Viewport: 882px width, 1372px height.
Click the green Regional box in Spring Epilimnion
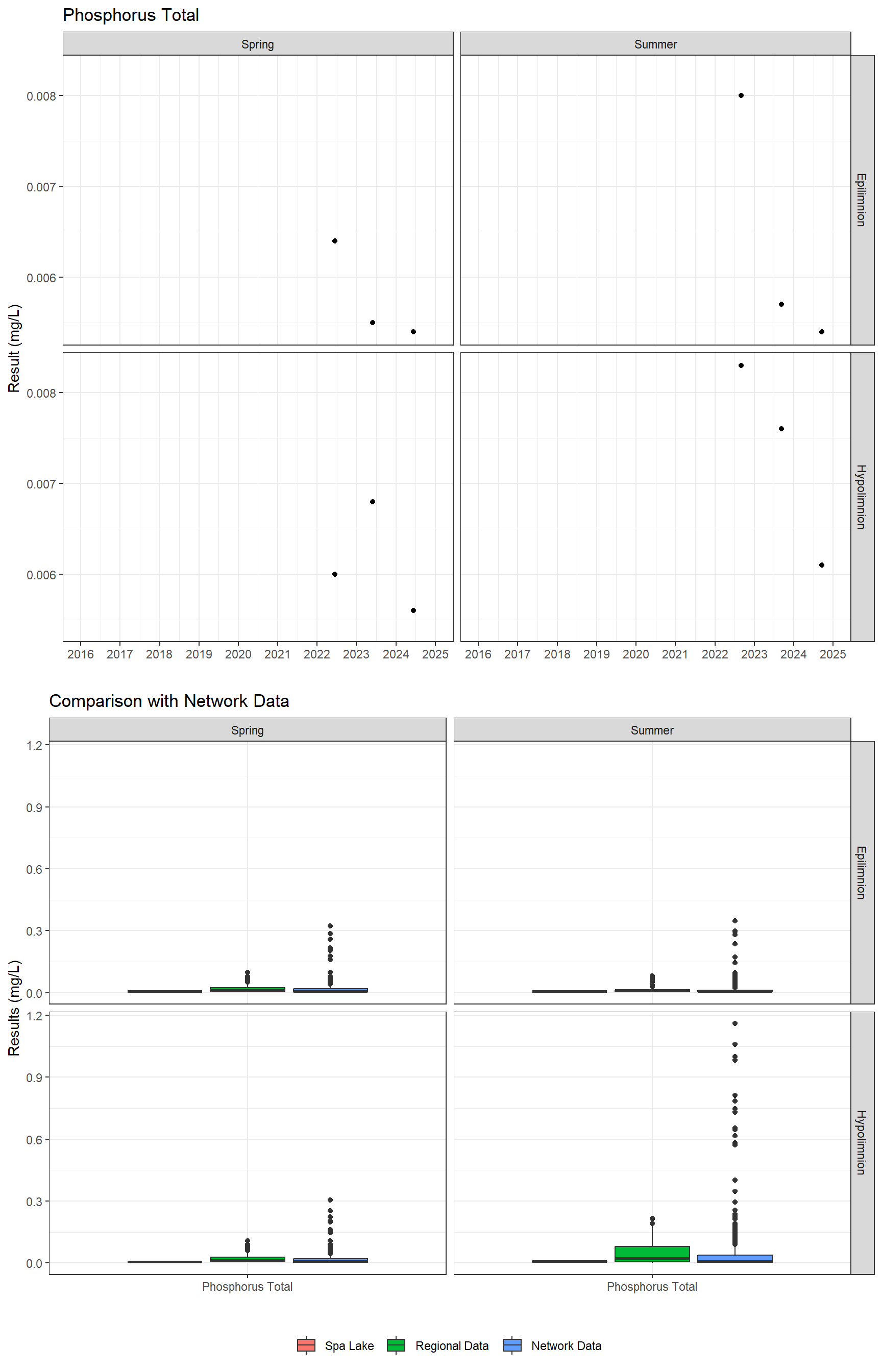[248, 989]
